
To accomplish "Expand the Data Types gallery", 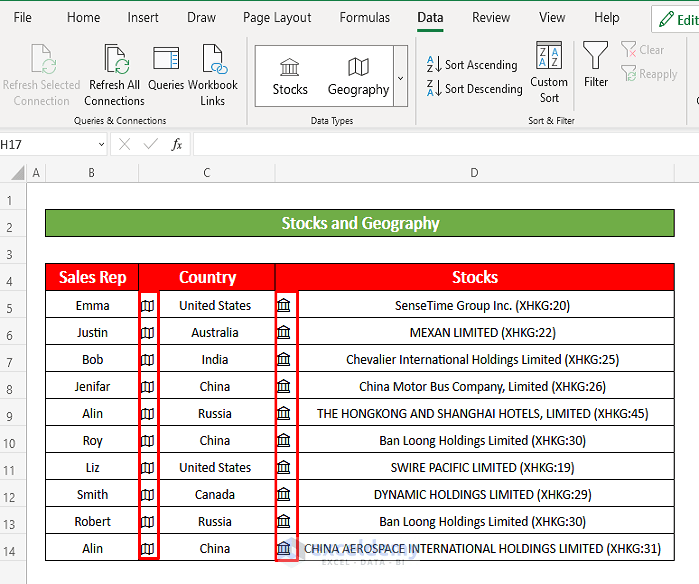I will [401, 77].
